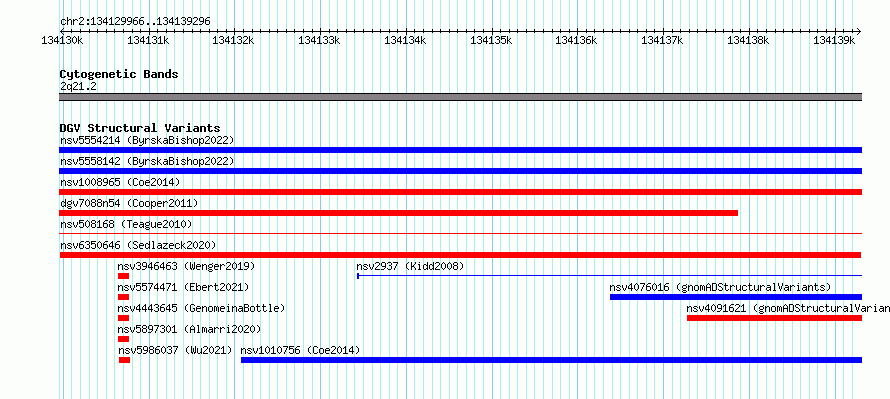Click the 134138k ruler tick label
Screen dimensions: 890x399
coord(749,40)
